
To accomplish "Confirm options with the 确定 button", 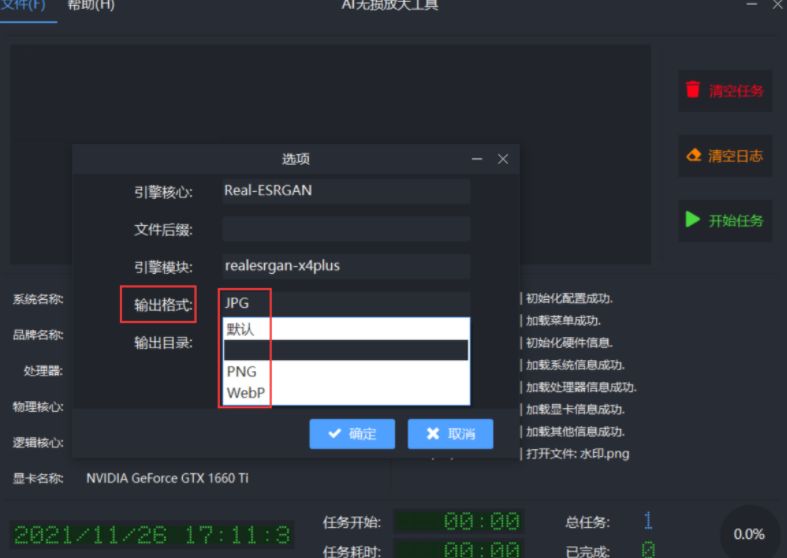I will point(352,434).
